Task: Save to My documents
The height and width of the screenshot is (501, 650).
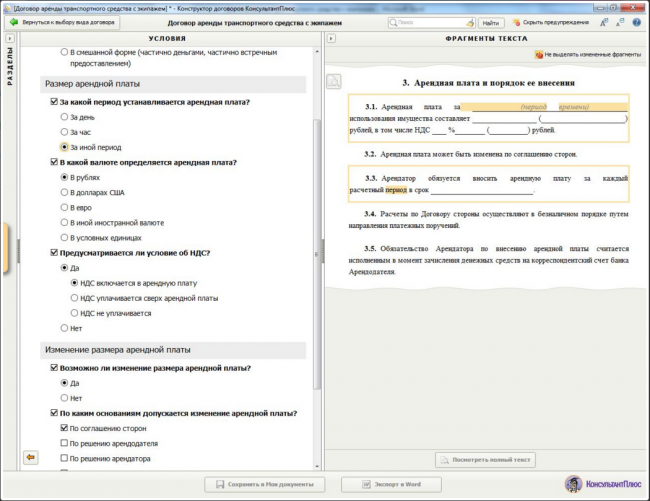Action: pos(264,484)
